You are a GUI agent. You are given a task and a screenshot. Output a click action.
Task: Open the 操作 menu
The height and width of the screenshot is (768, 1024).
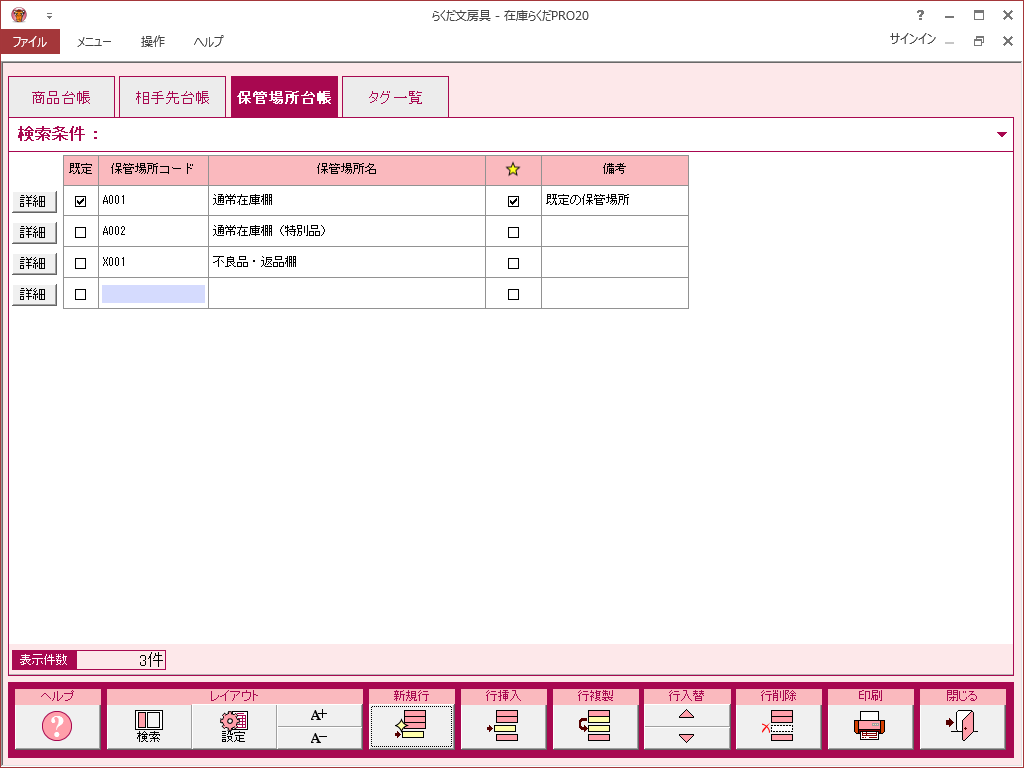click(153, 42)
